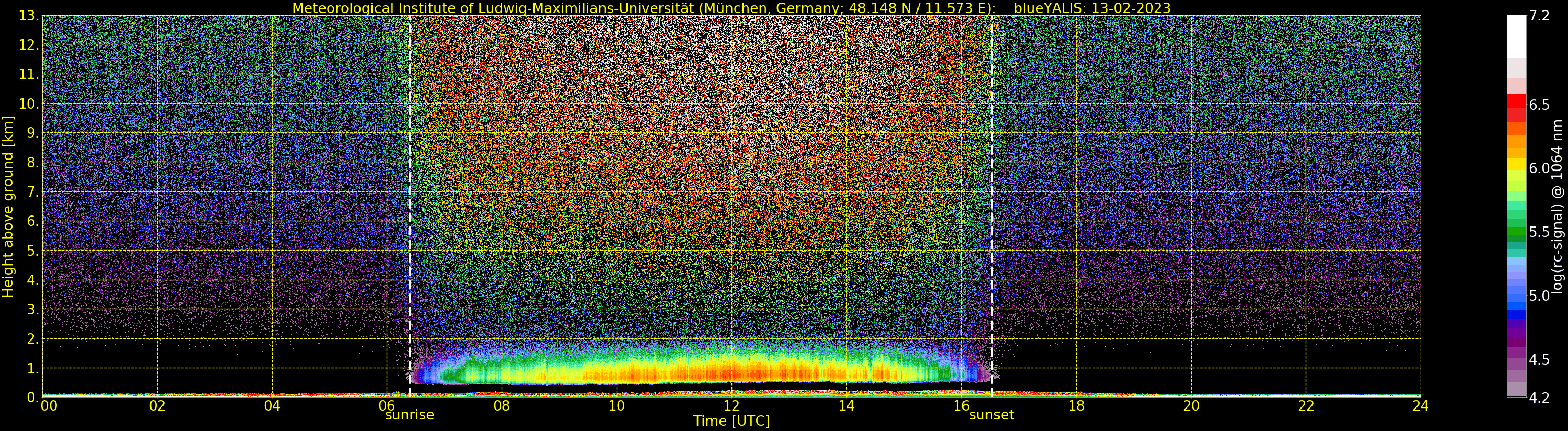Click the 'sunset' label below the axis

[992, 415]
